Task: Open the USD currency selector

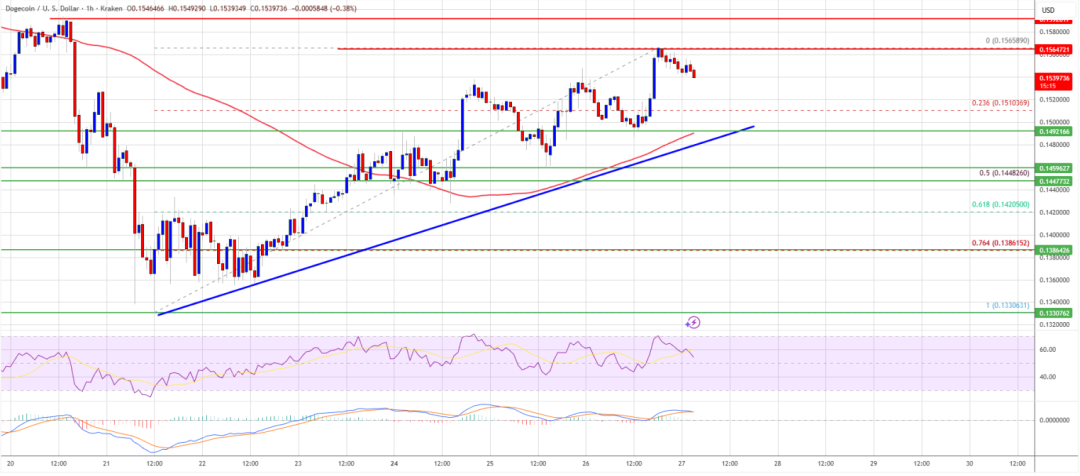Action: click(1049, 10)
